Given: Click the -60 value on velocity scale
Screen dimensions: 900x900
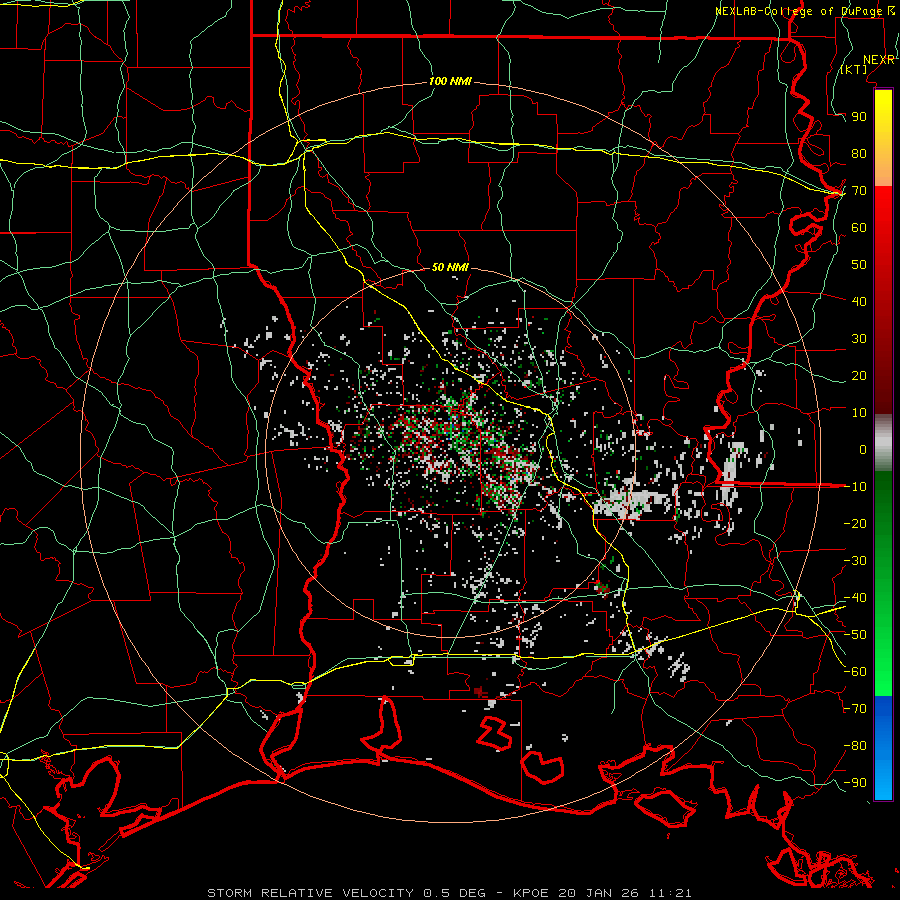Looking at the screenshot, I should click(x=855, y=672).
